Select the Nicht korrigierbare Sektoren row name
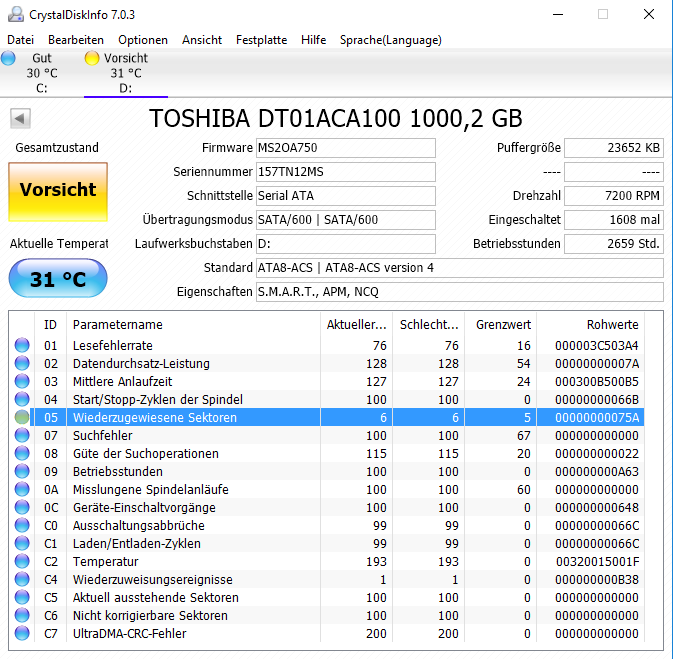673x659 pixels. pos(150,616)
